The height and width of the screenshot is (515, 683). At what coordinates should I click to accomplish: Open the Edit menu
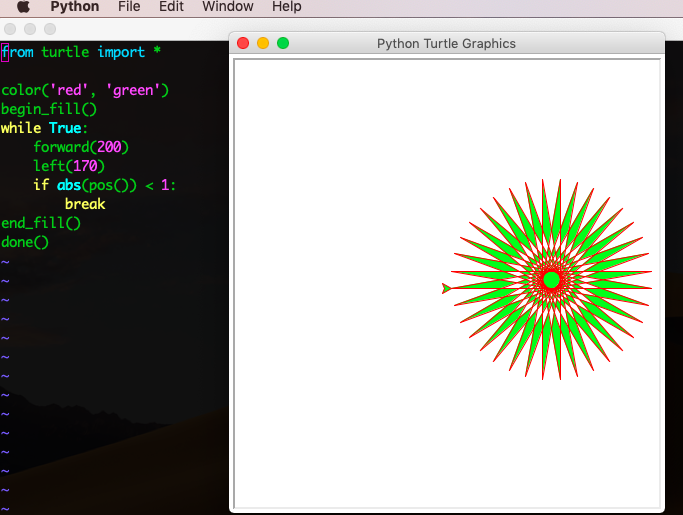tap(171, 7)
